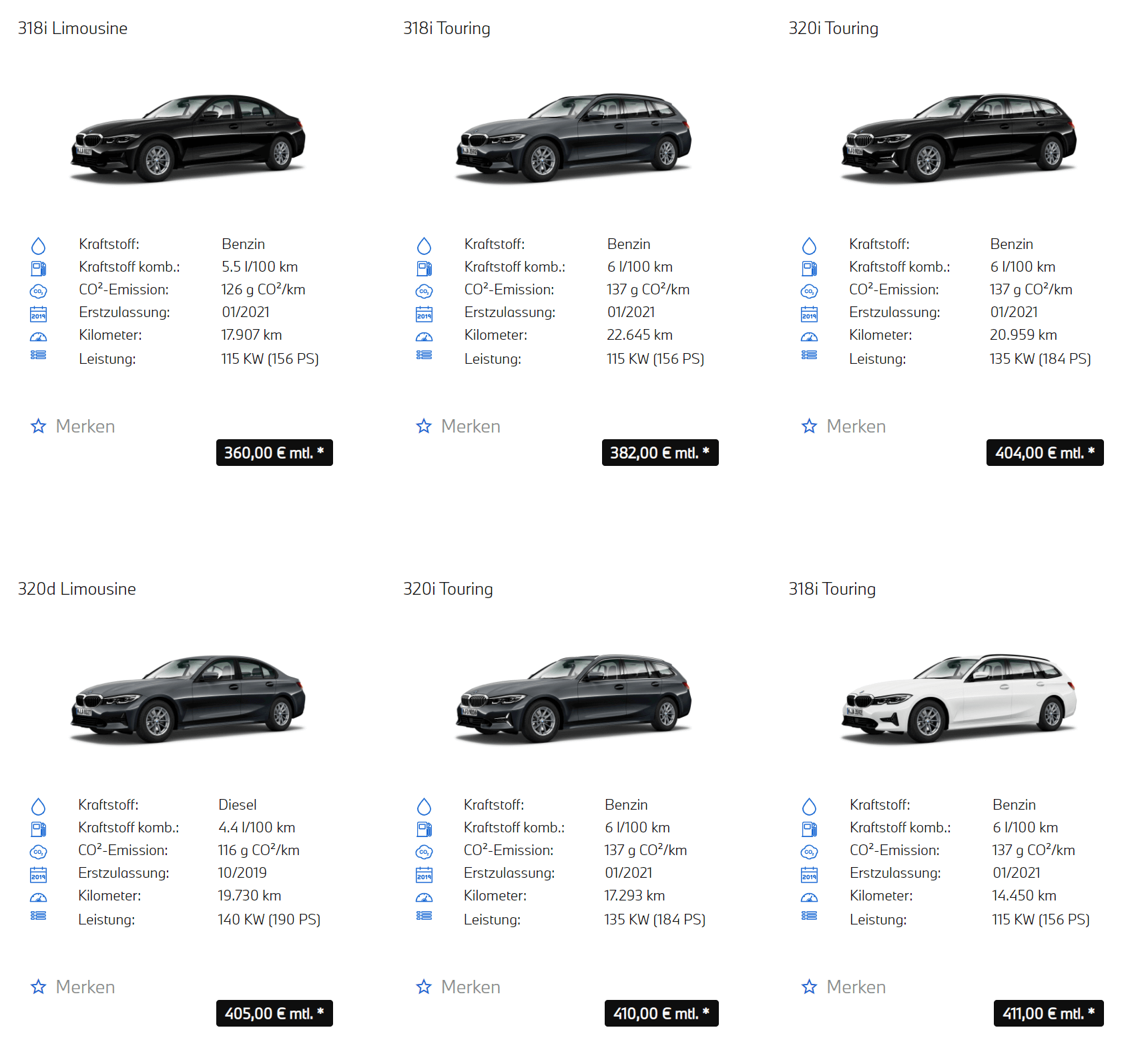Click Merken text on 318i Limousine card
Screen dimensions: 1130x1064
pos(85,426)
